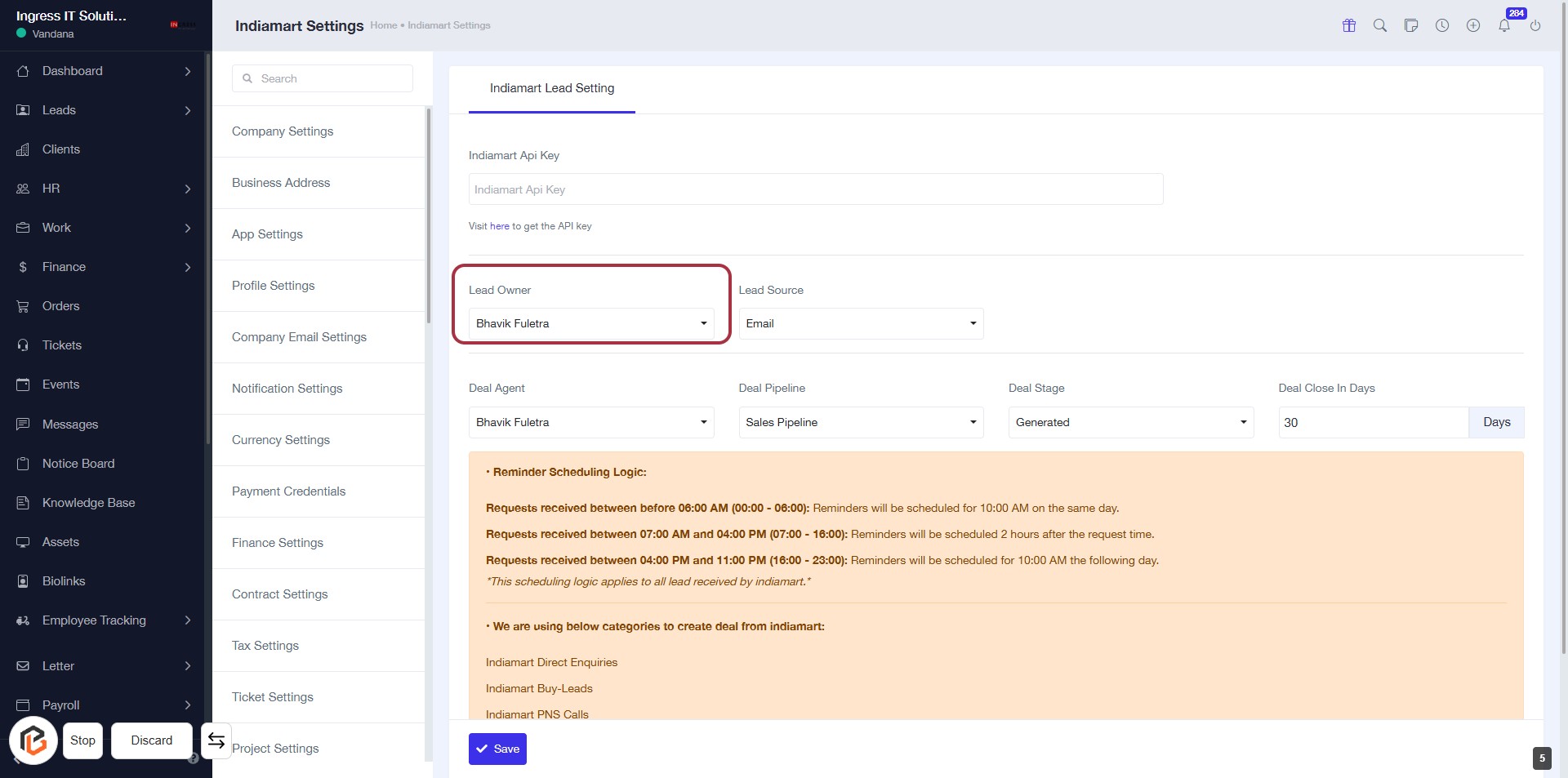This screenshot has width=1568, height=778.
Task: Expand the Finance sidebar menu
Action: 105,267
